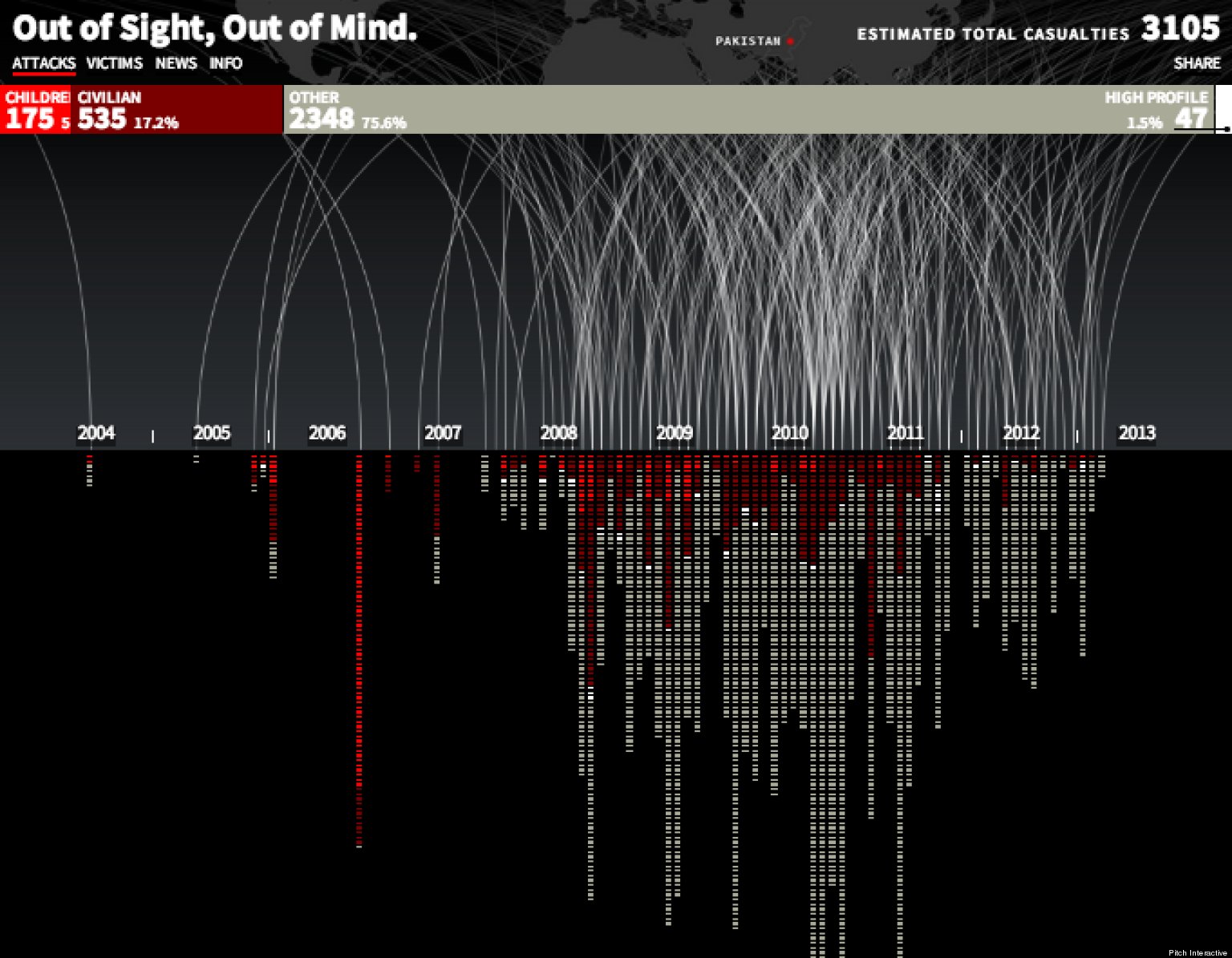1232x958 pixels.
Task: Click the Pitch Interactive credit
Action: pyautogui.click(x=1198, y=952)
